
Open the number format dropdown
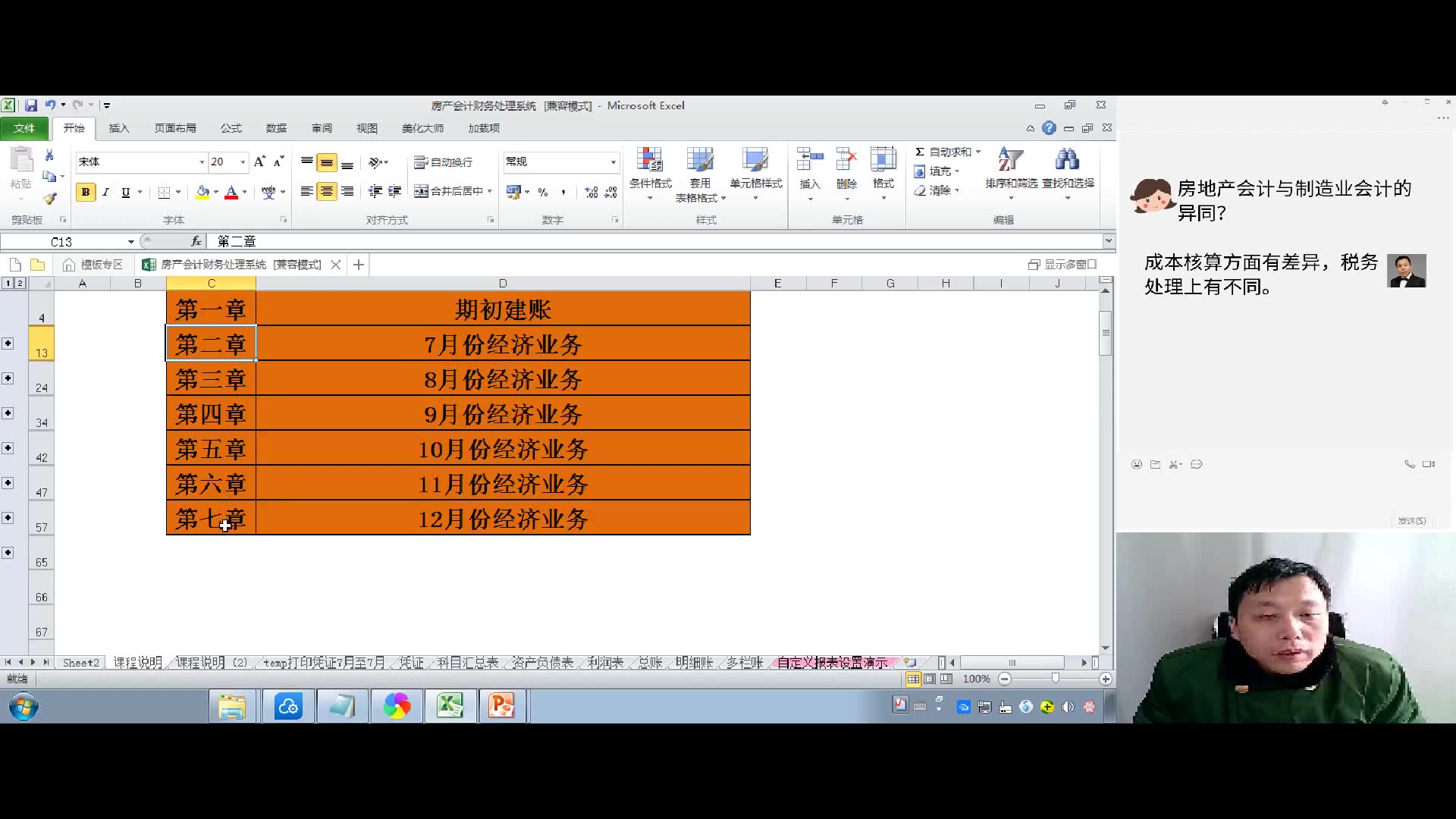pyautogui.click(x=613, y=162)
